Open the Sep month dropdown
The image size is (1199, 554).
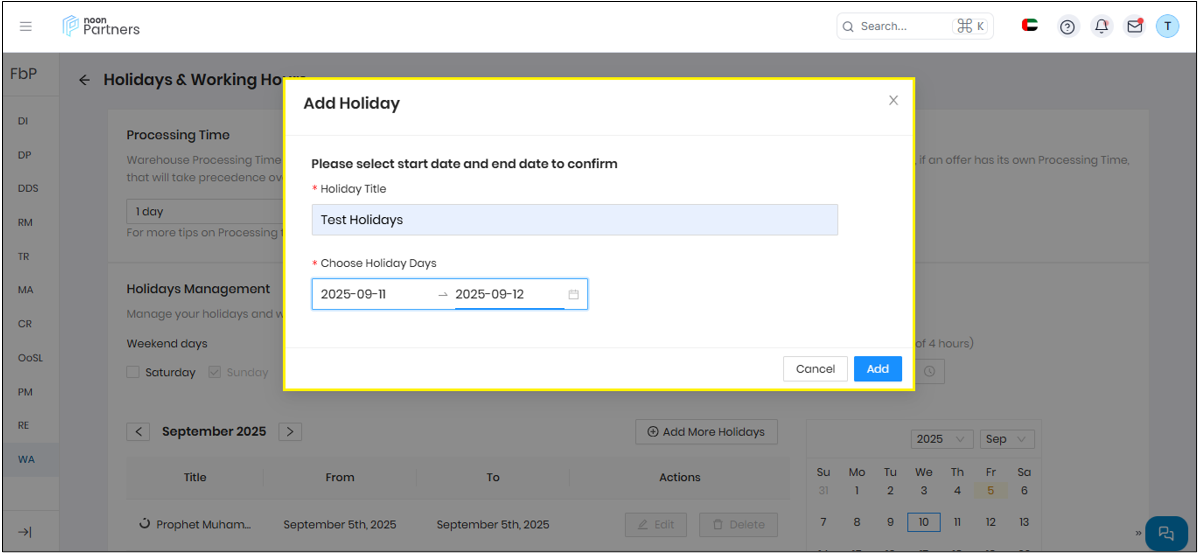tap(1006, 439)
